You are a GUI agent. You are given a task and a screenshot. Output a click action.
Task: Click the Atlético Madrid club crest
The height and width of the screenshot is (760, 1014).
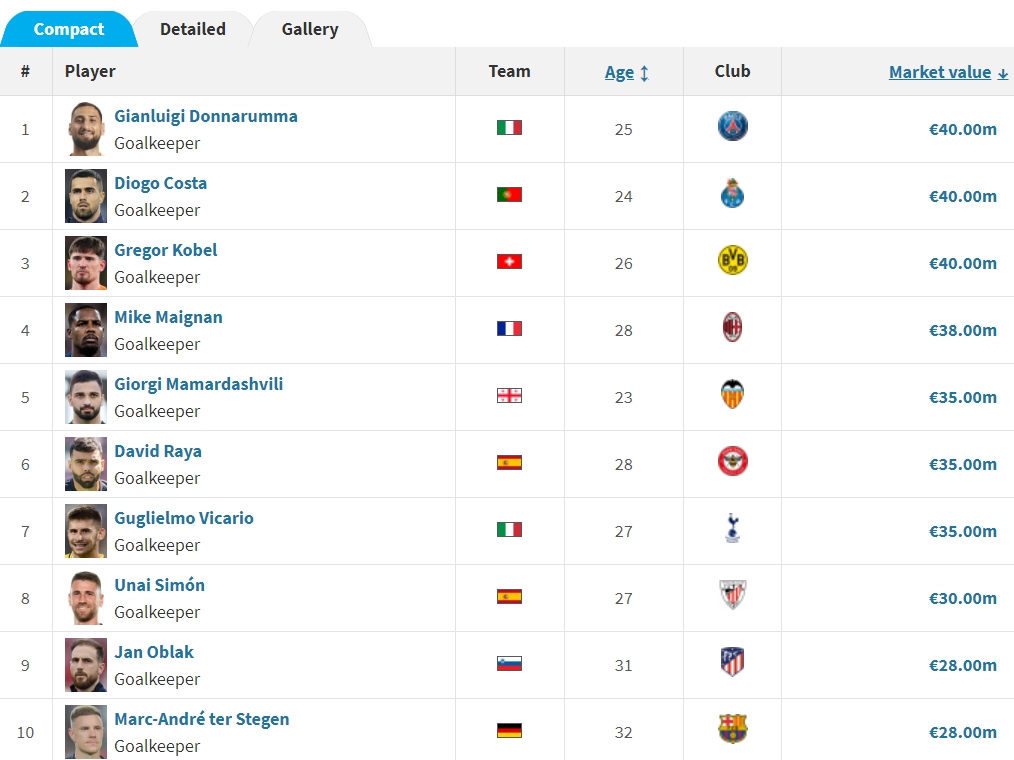[x=733, y=663]
